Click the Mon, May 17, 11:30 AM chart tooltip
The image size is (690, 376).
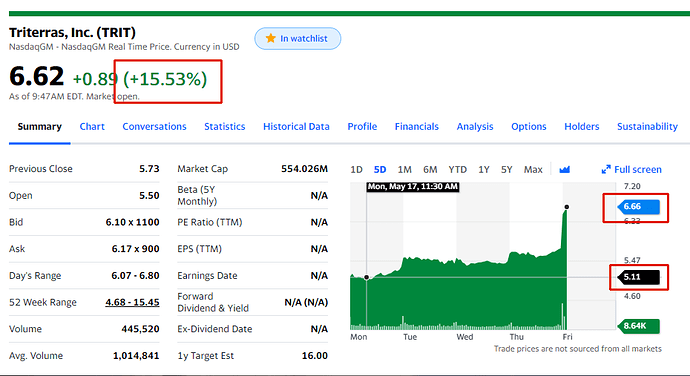click(x=413, y=187)
